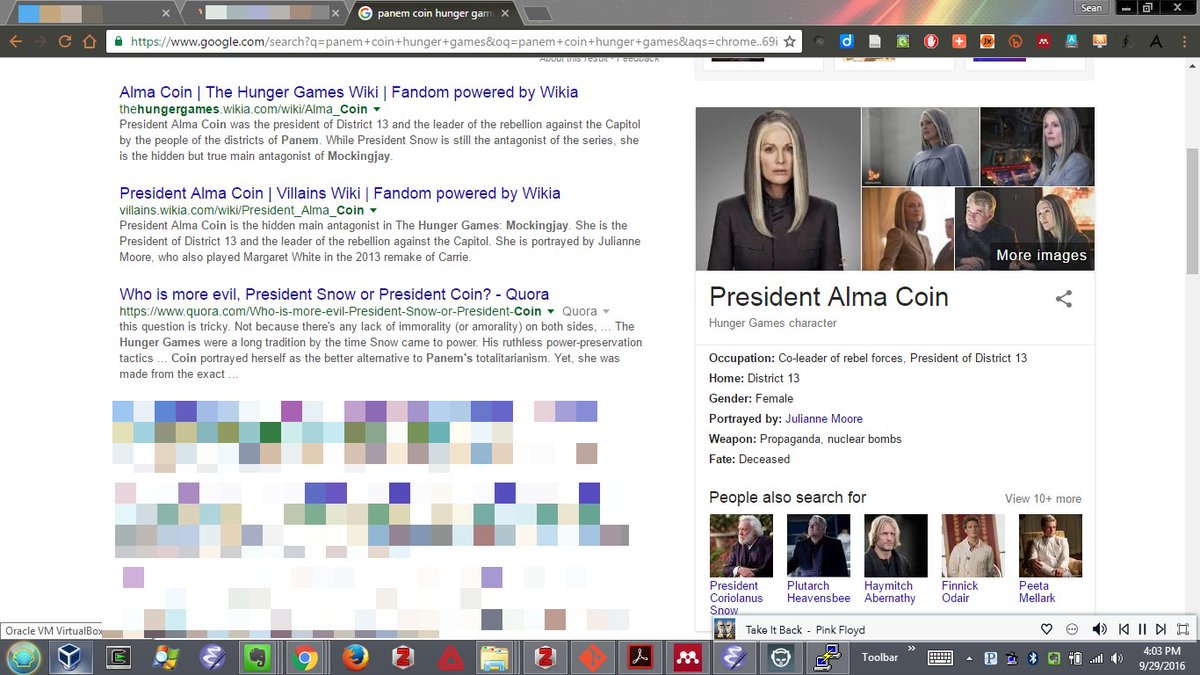Screen dimensions: 1200x675
Task: Bookmark this page with the star icon
Action: tap(790, 42)
